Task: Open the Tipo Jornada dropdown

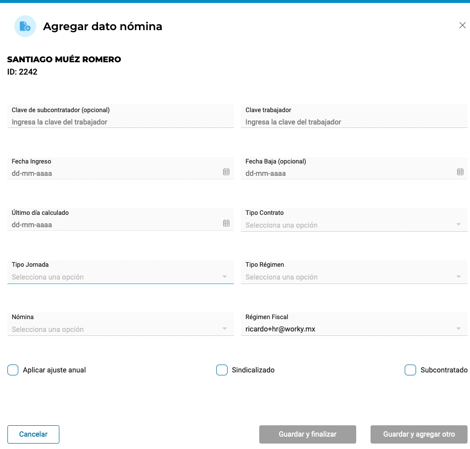Action: point(120,272)
